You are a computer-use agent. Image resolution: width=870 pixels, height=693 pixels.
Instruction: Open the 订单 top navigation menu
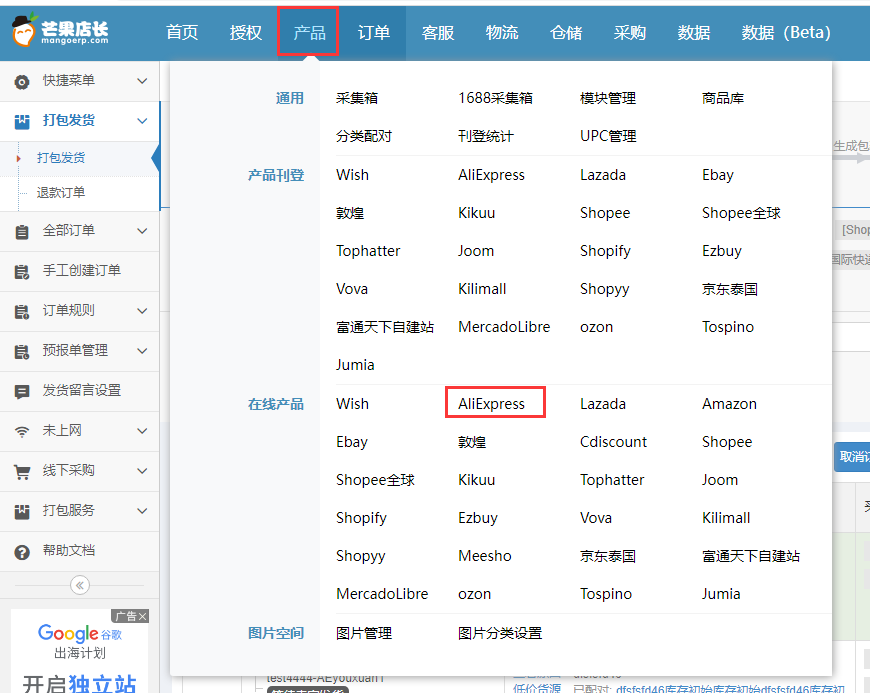[373, 32]
